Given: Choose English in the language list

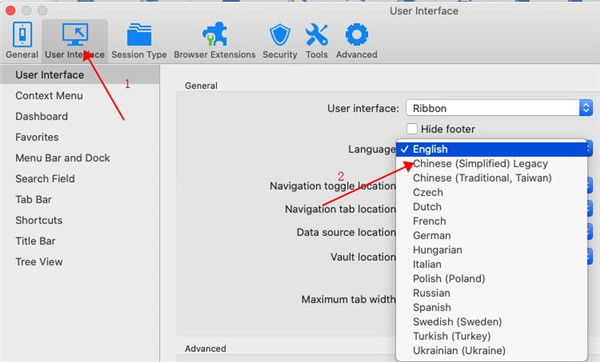Looking at the screenshot, I should (x=492, y=149).
